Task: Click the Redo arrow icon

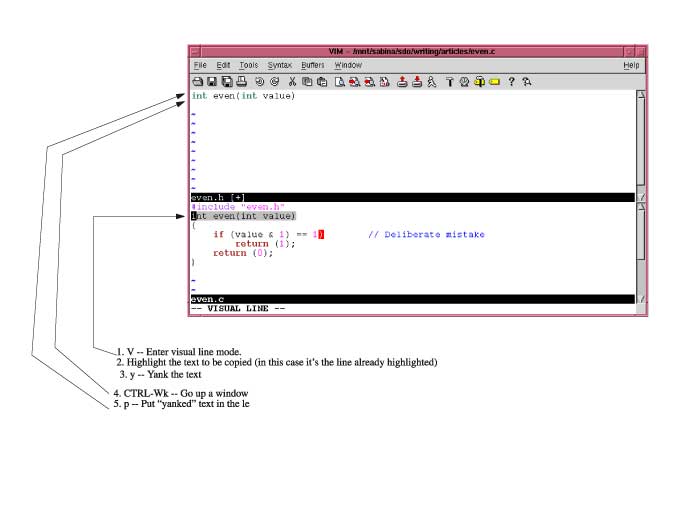Action: 274,81
